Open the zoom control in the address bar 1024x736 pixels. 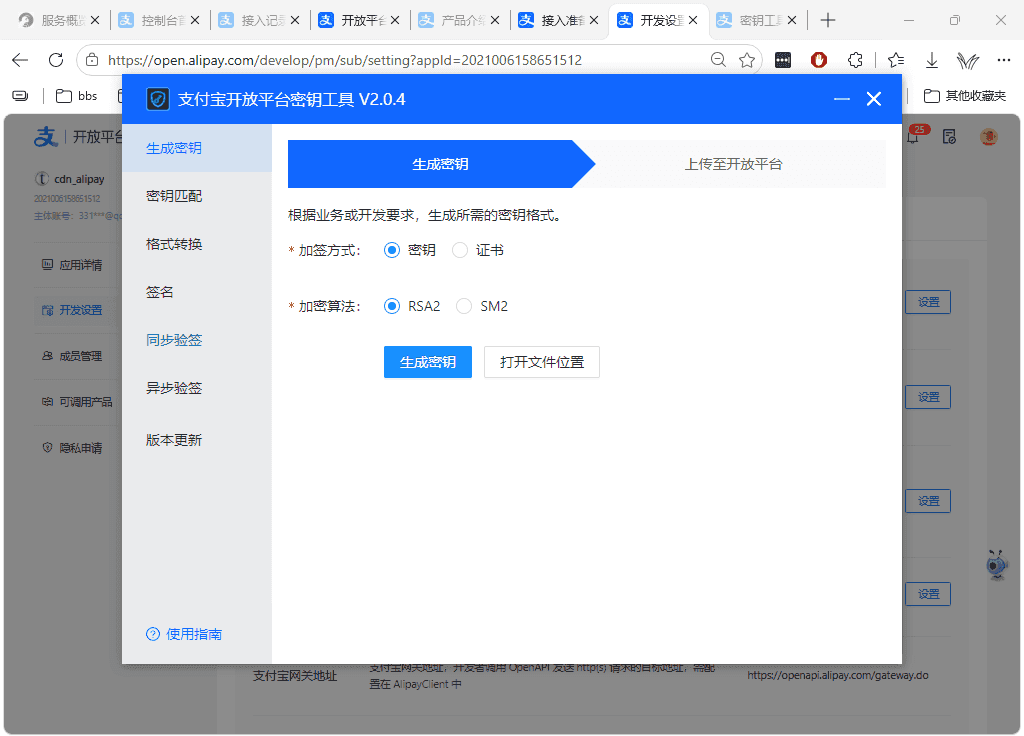(718, 60)
